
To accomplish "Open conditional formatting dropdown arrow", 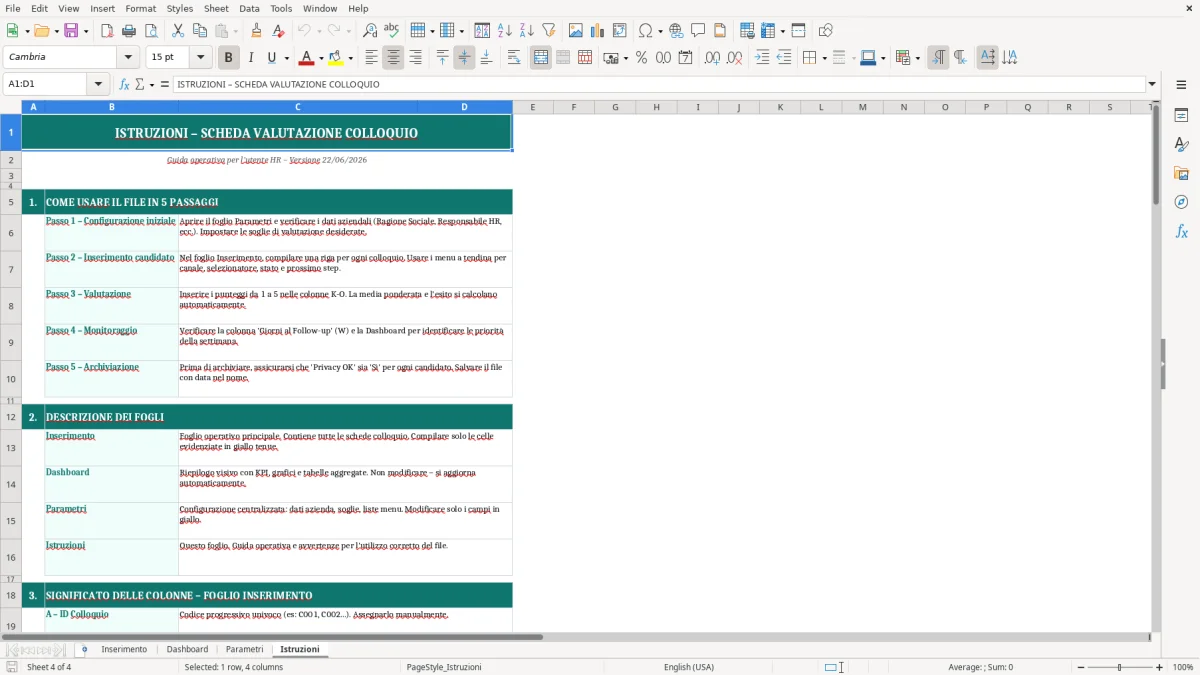I will pyautogui.click(x=917, y=58).
